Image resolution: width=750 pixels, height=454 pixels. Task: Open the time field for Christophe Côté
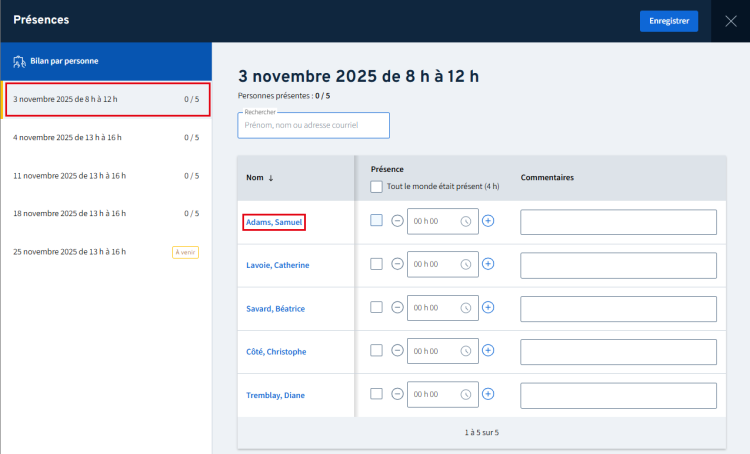434,351
